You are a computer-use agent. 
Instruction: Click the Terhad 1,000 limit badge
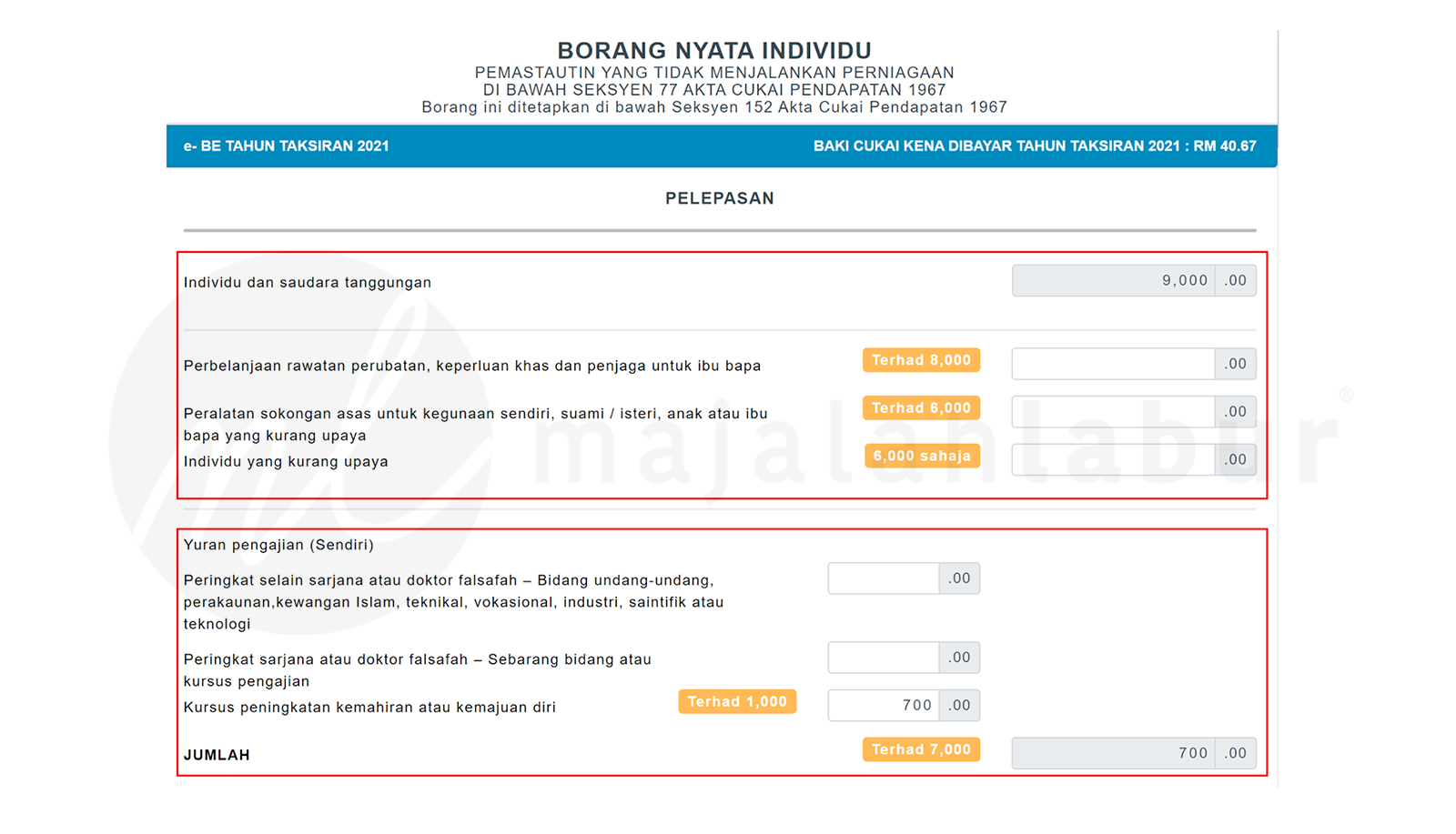pos(737,701)
